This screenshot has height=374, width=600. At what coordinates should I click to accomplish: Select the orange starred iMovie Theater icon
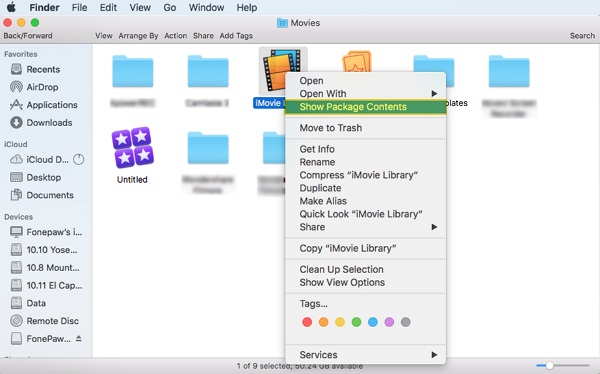tap(357, 61)
